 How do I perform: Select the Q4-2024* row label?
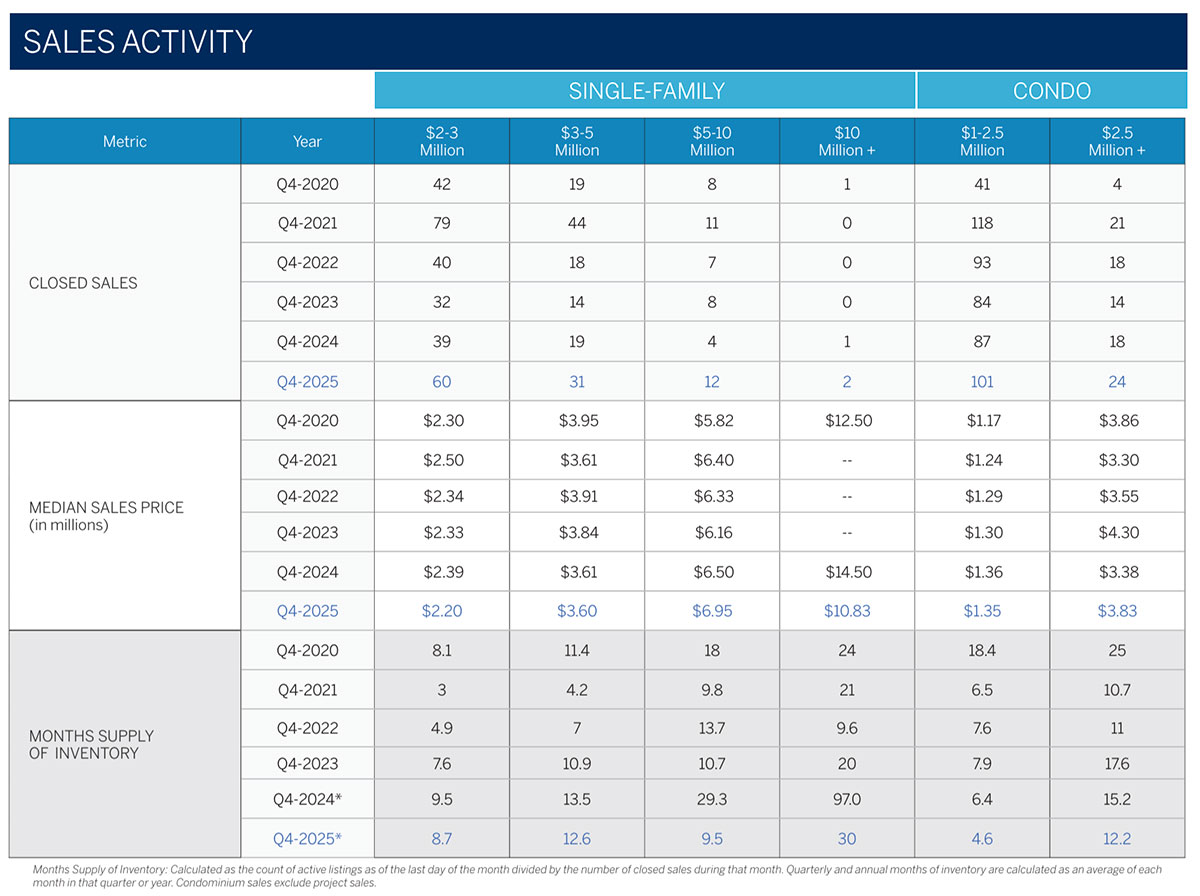pyautogui.click(x=307, y=799)
